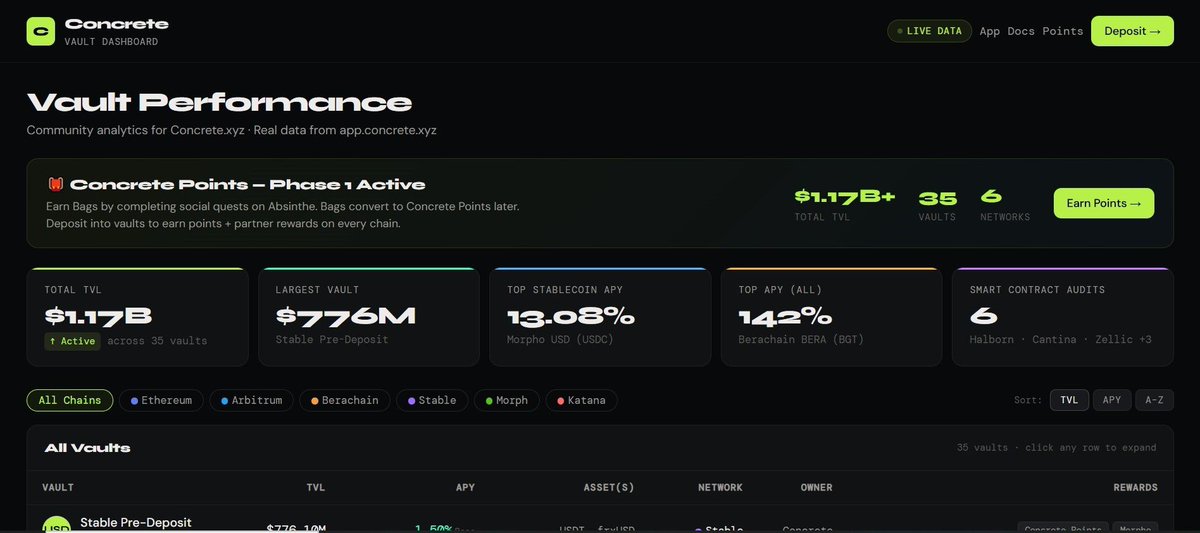Filter vaults by Katana chain
The height and width of the screenshot is (533, 1200).
[581, 400]
